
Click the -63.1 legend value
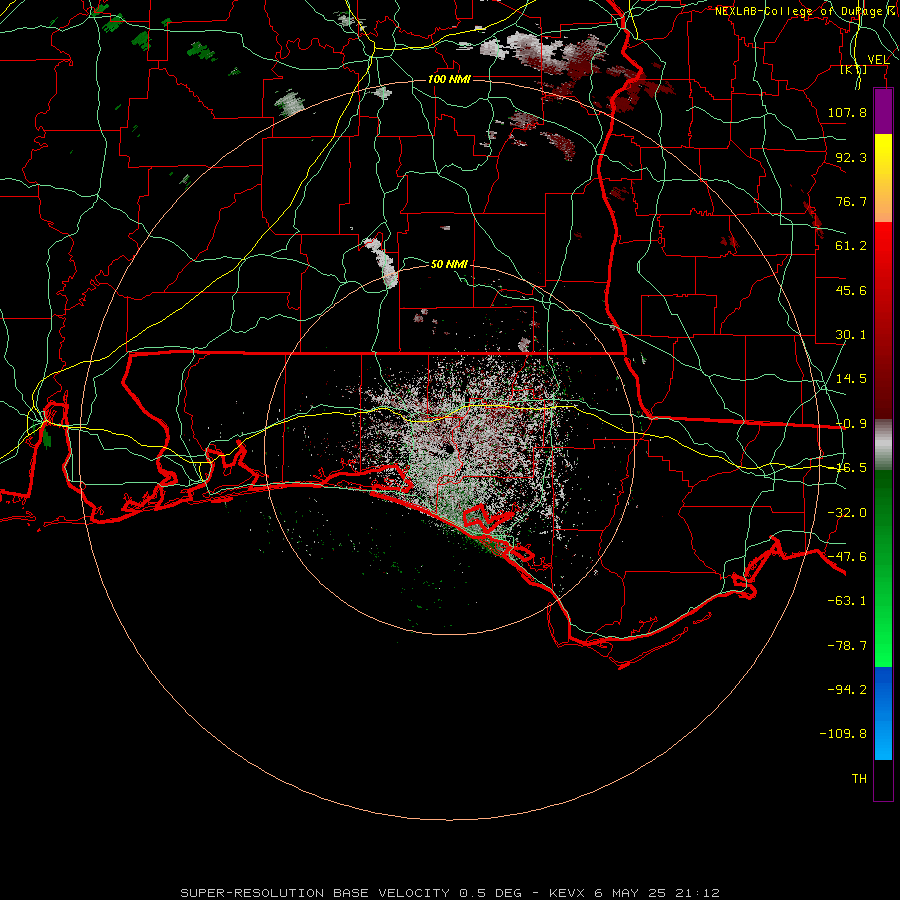[847, 601]
